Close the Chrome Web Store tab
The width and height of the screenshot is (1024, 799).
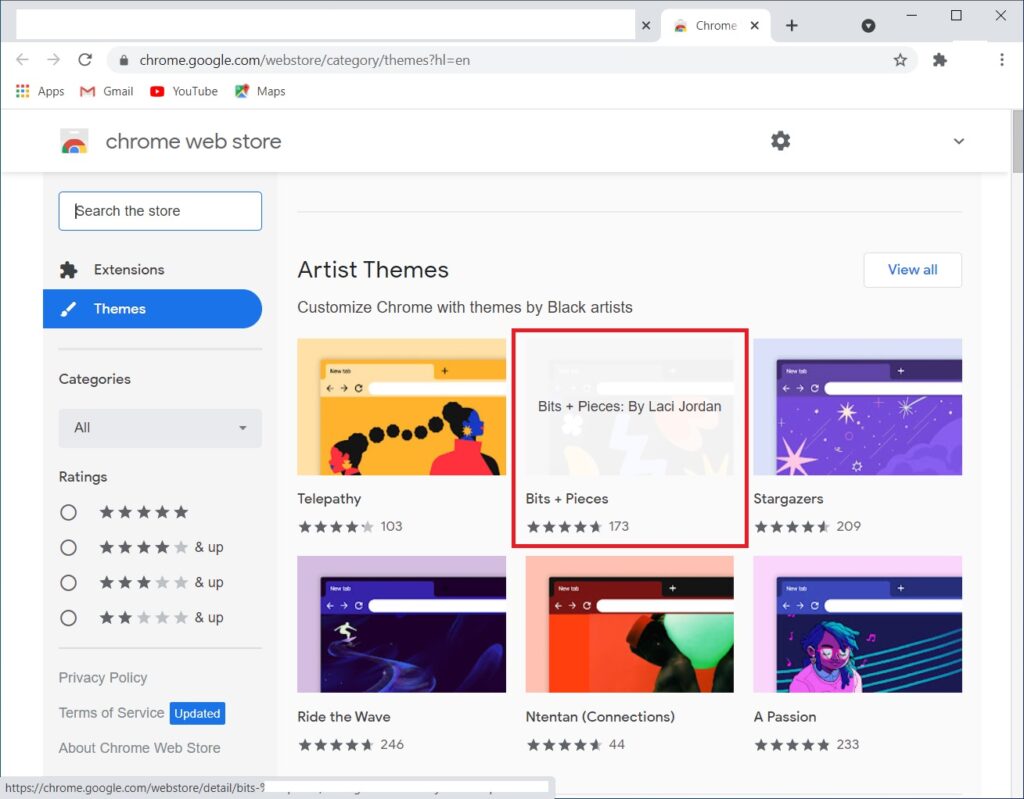pos(754,25)
